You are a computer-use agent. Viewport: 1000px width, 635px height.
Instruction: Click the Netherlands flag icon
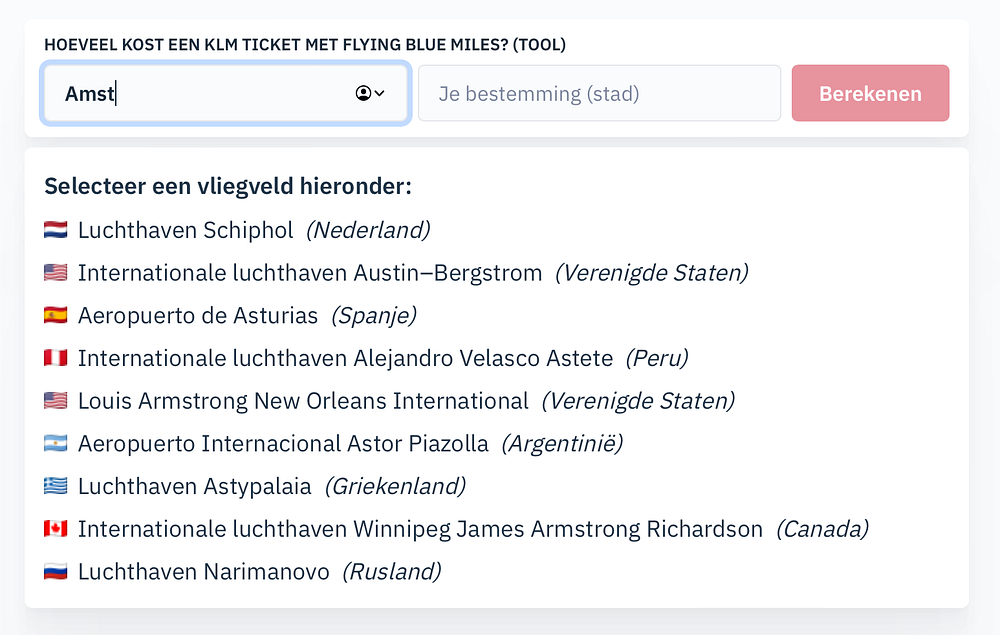pos(55,230)
